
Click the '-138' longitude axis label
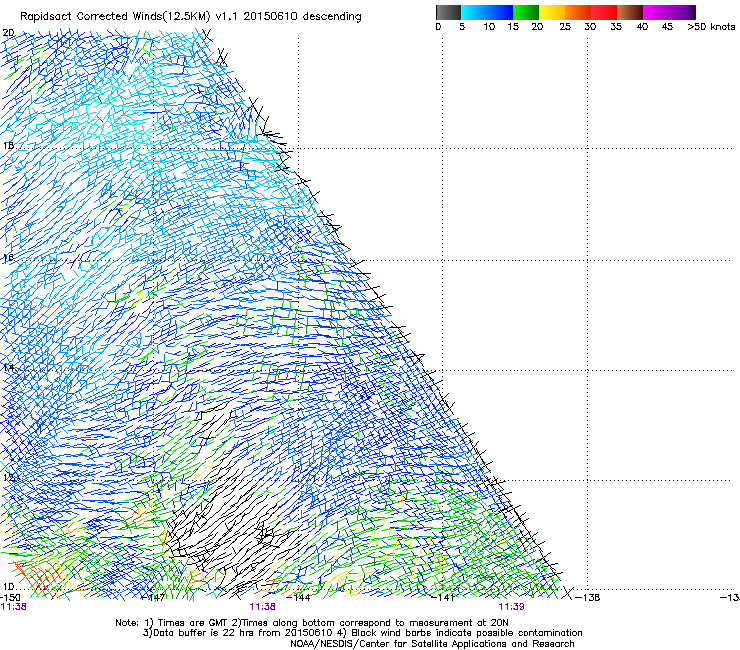588,598
